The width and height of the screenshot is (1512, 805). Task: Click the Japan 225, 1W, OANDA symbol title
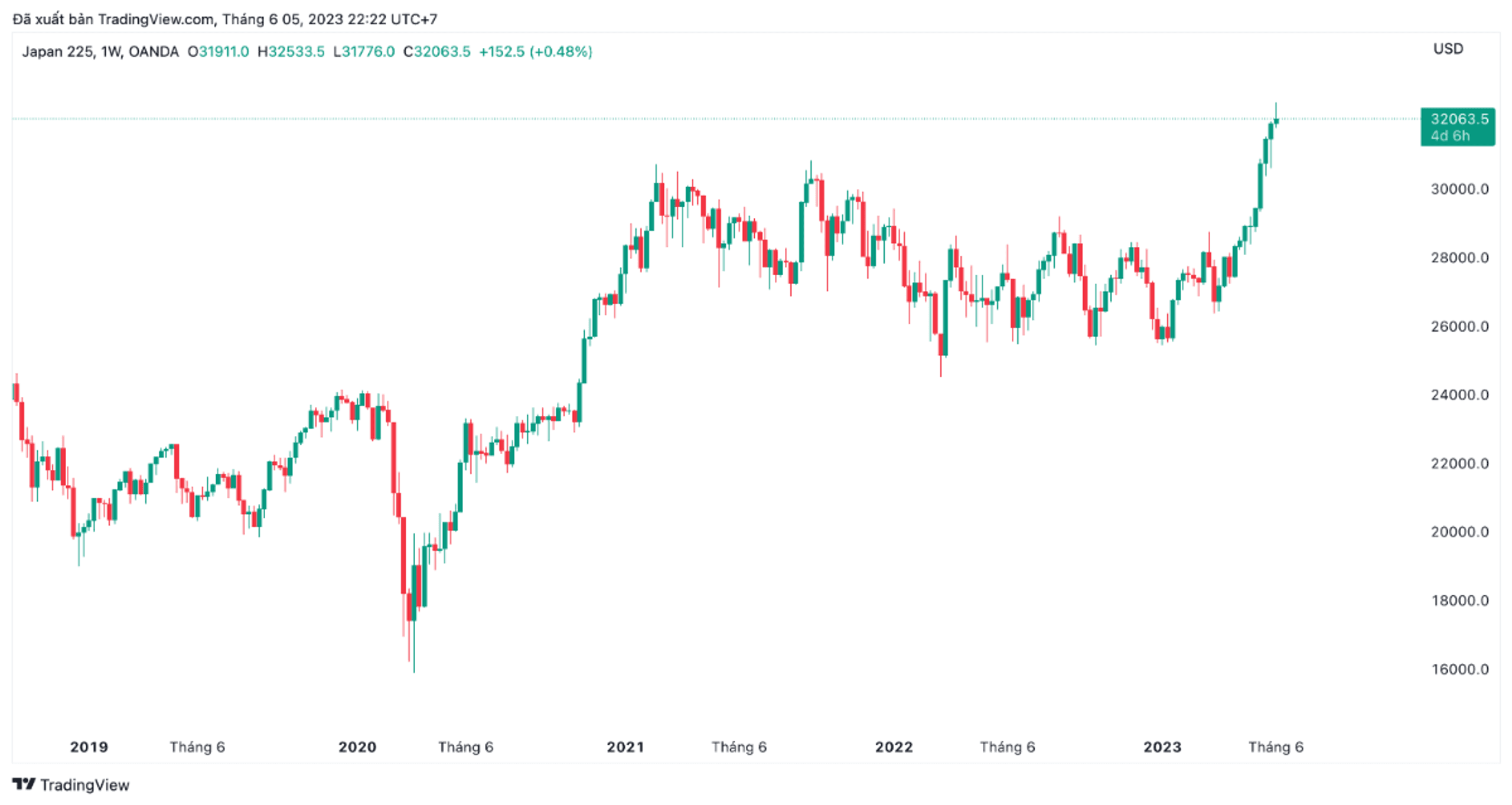point(100,51)
